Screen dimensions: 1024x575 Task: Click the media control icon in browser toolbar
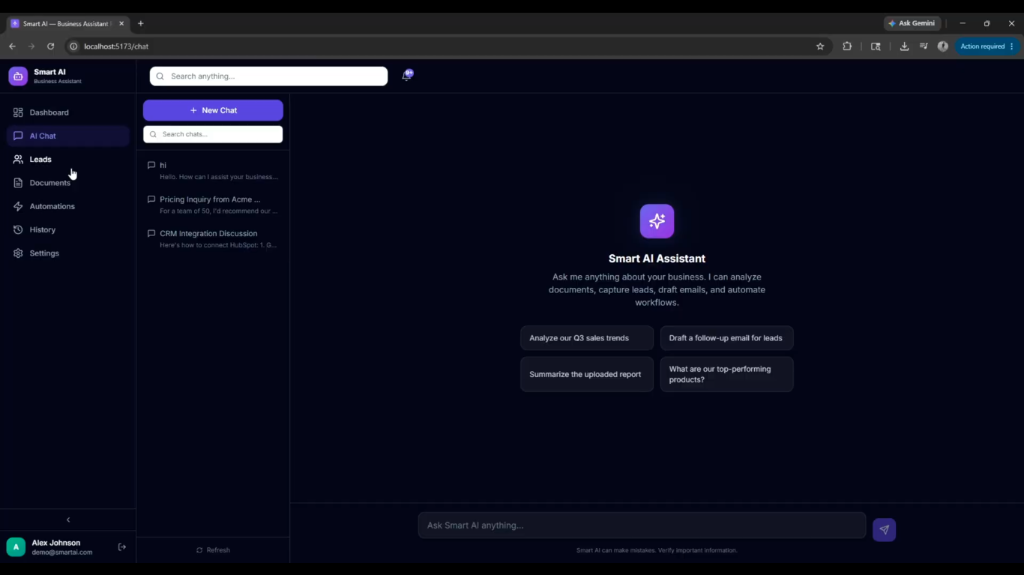tap(923, 46)
